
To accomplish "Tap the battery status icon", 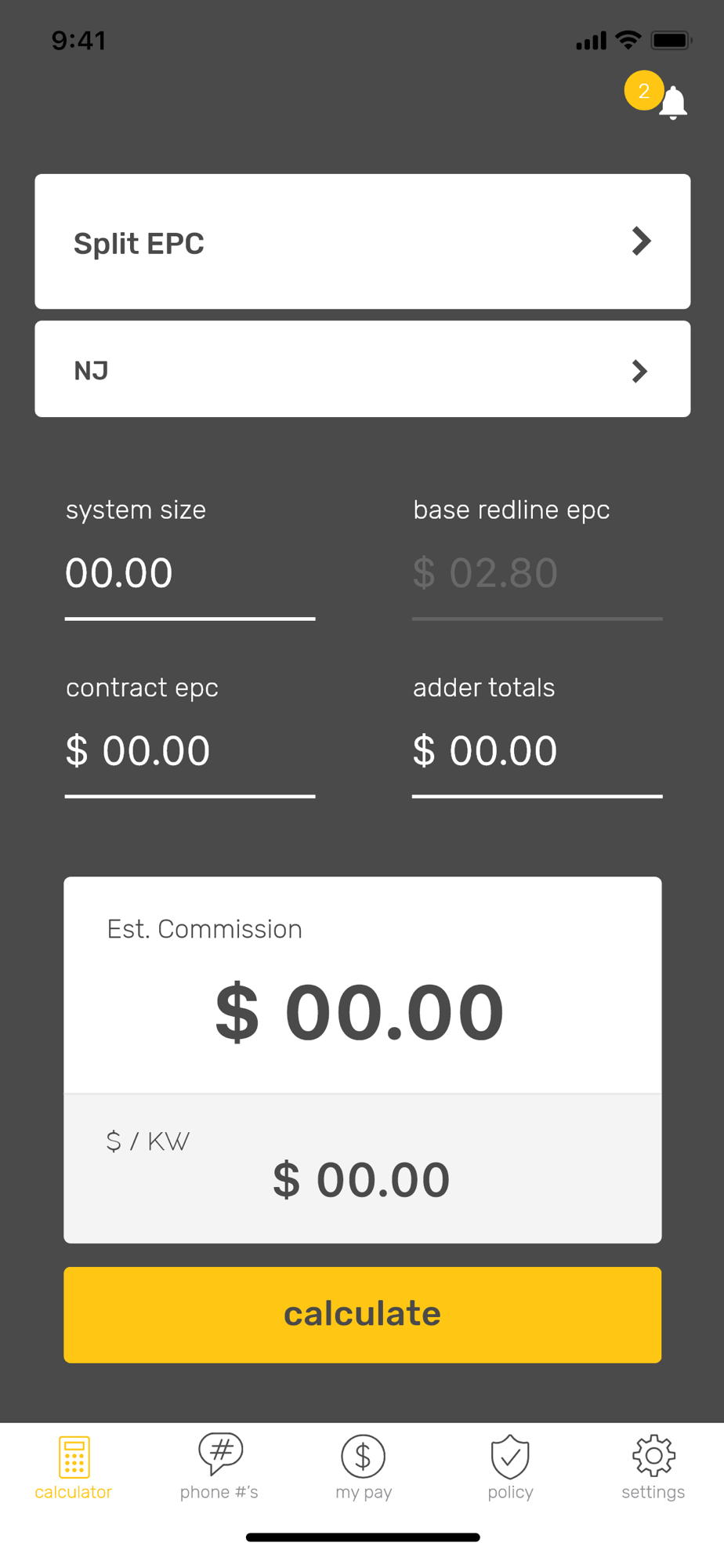I will 671,40.
